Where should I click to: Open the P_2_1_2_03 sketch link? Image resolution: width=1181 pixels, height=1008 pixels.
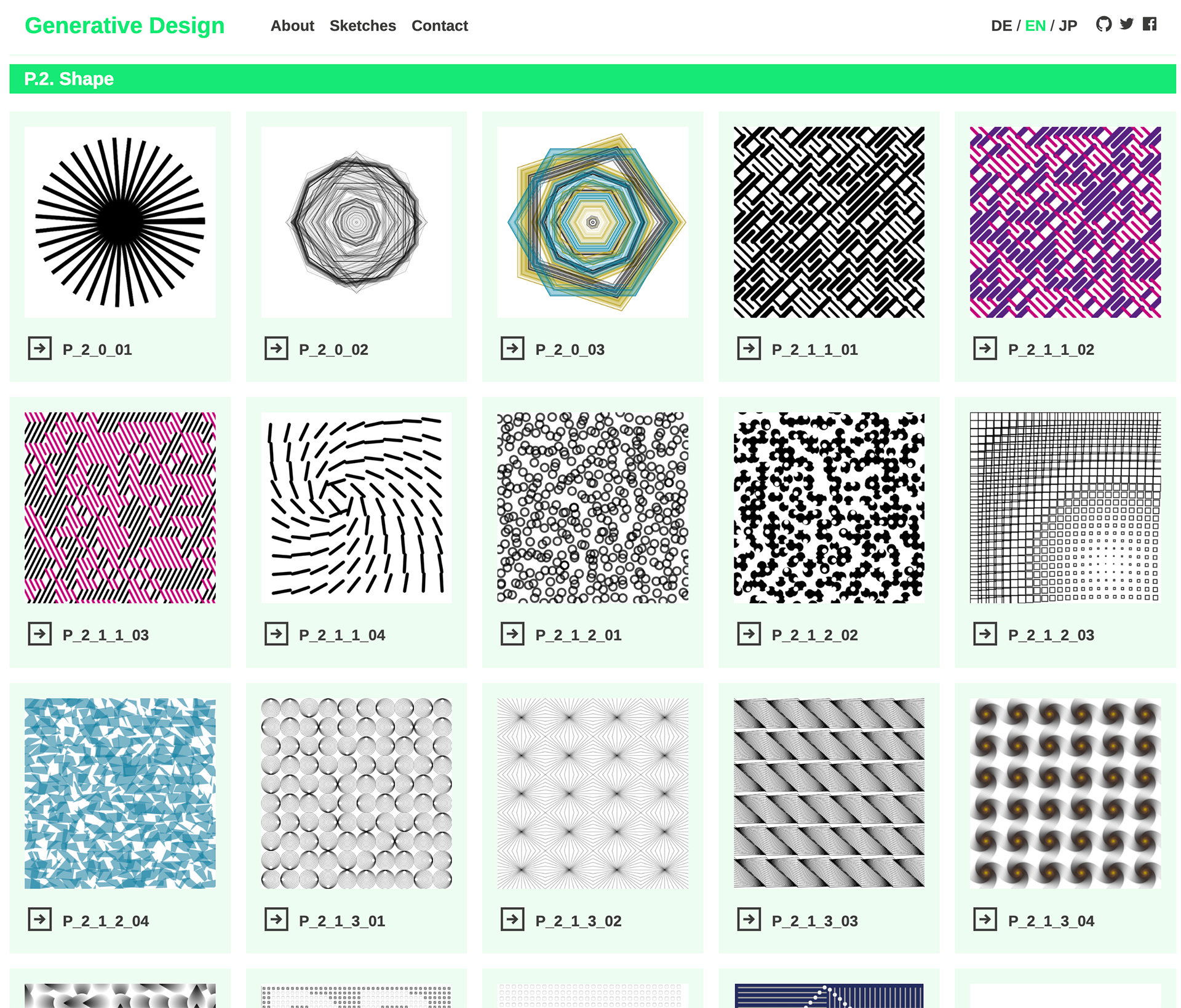click(x=1051, y=635)
